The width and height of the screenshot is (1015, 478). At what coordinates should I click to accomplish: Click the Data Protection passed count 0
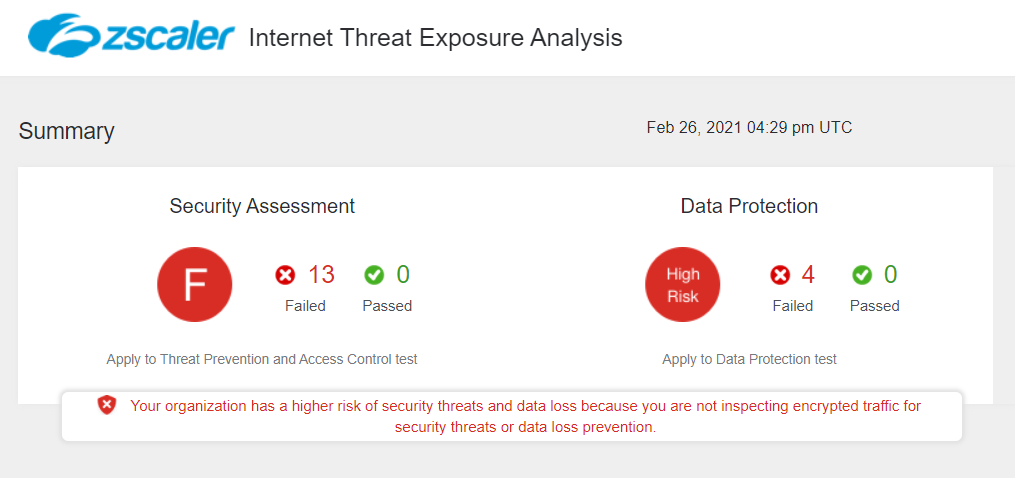890,275
